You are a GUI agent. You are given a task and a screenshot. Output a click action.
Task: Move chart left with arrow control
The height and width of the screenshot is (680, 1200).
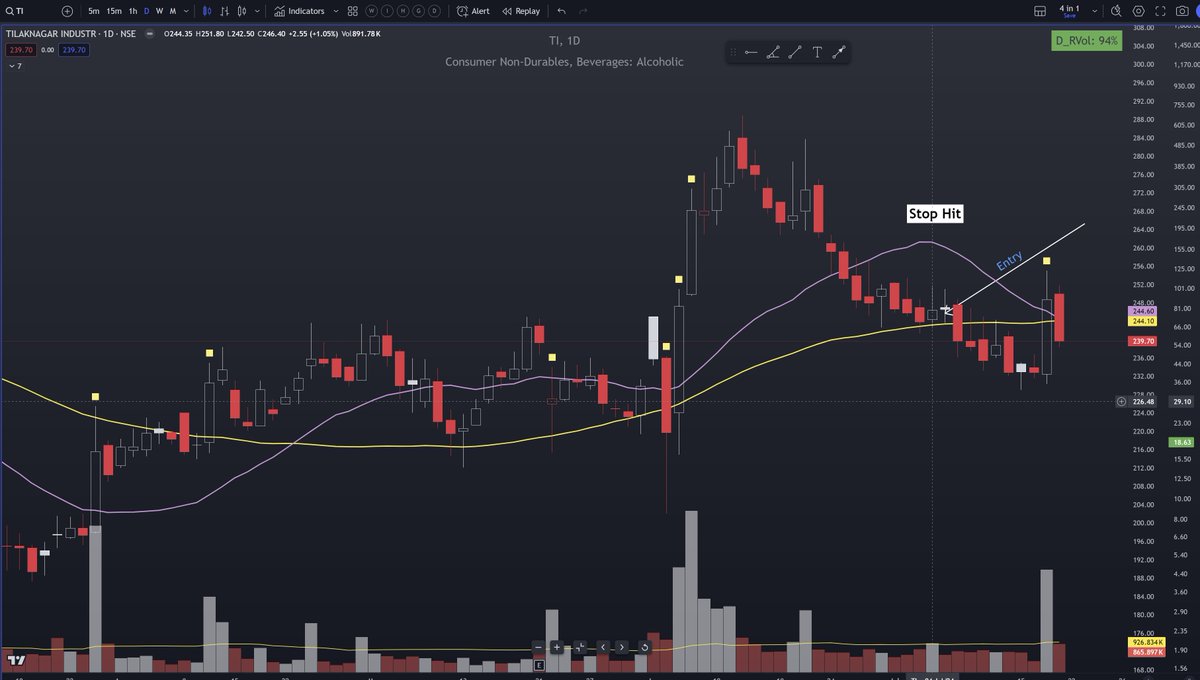click(603, 647)
